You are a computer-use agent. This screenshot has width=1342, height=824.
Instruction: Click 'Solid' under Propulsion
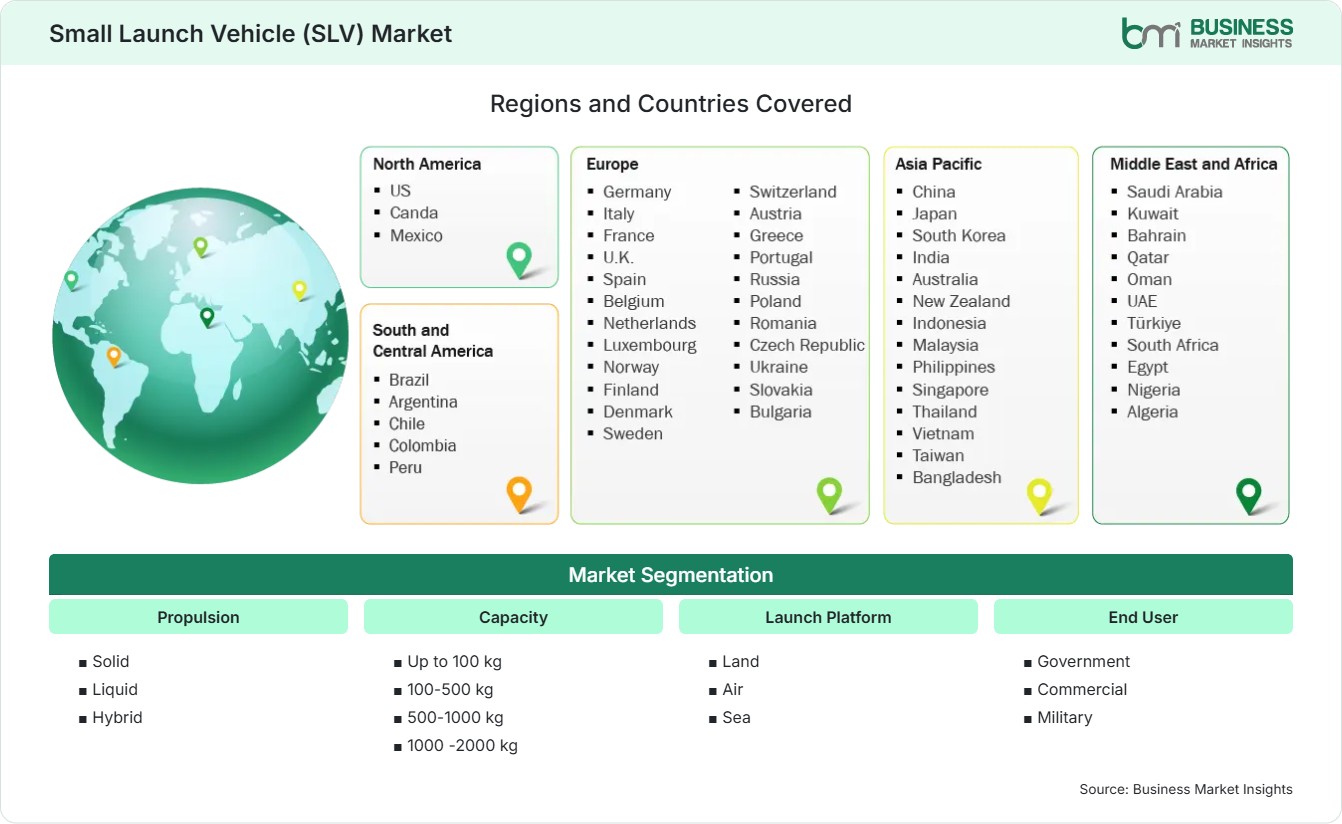click(111, 661)
